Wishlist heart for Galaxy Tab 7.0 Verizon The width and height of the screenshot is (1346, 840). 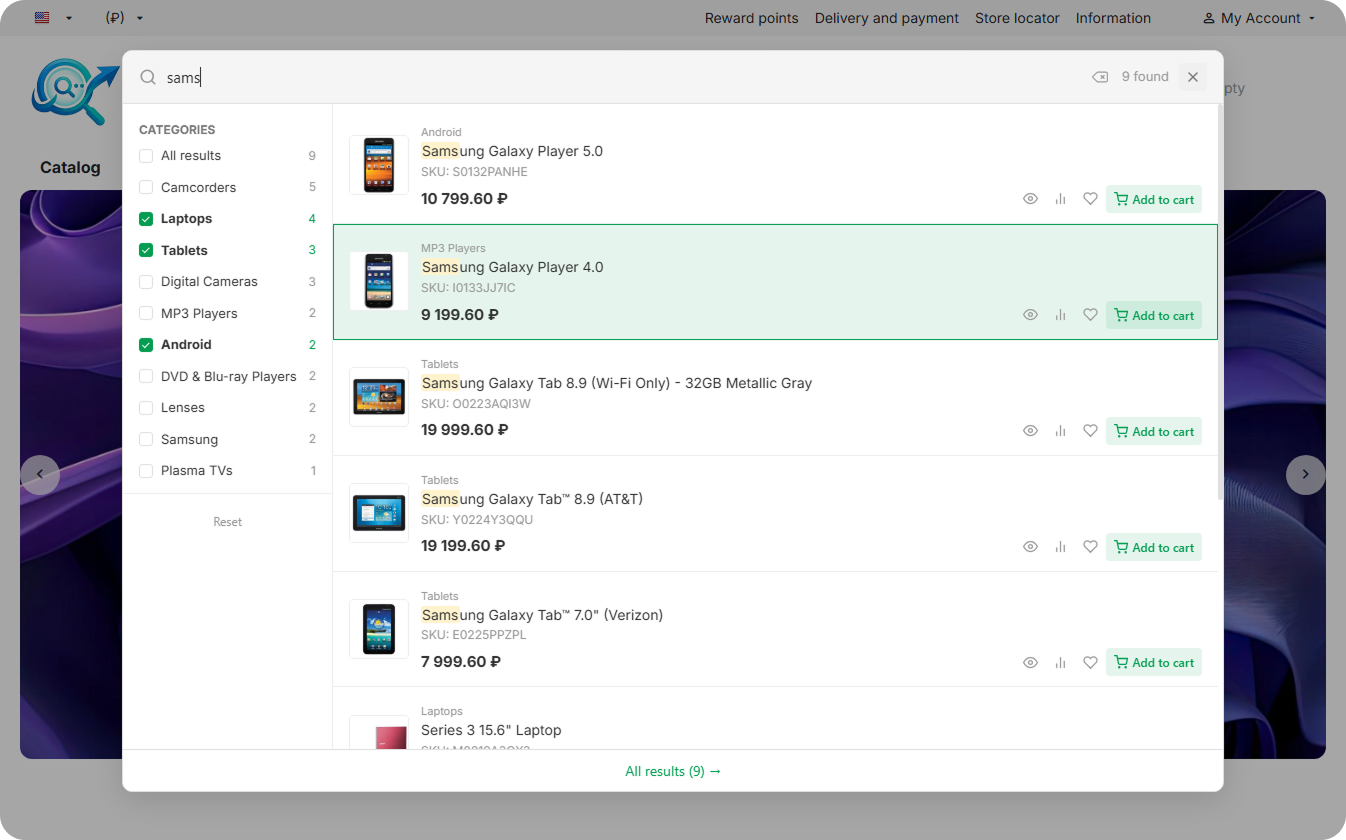[1090, 662]
